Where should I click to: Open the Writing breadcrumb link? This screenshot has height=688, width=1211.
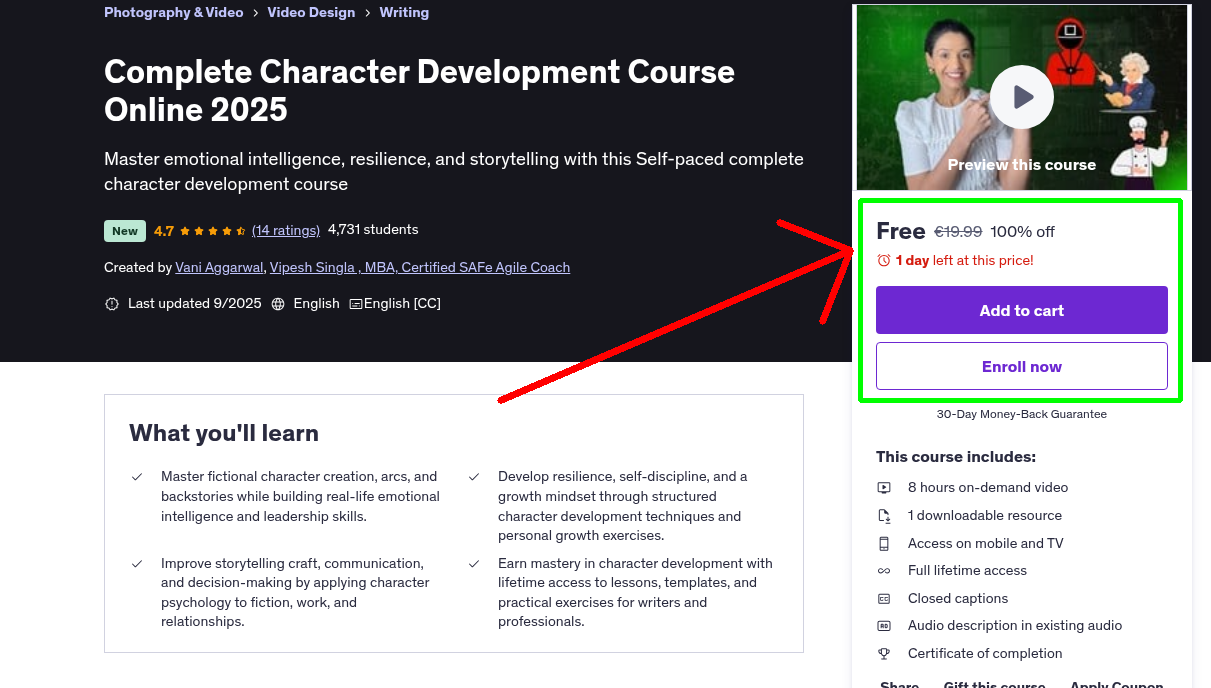pyautogui.click(x=404, y=13)
